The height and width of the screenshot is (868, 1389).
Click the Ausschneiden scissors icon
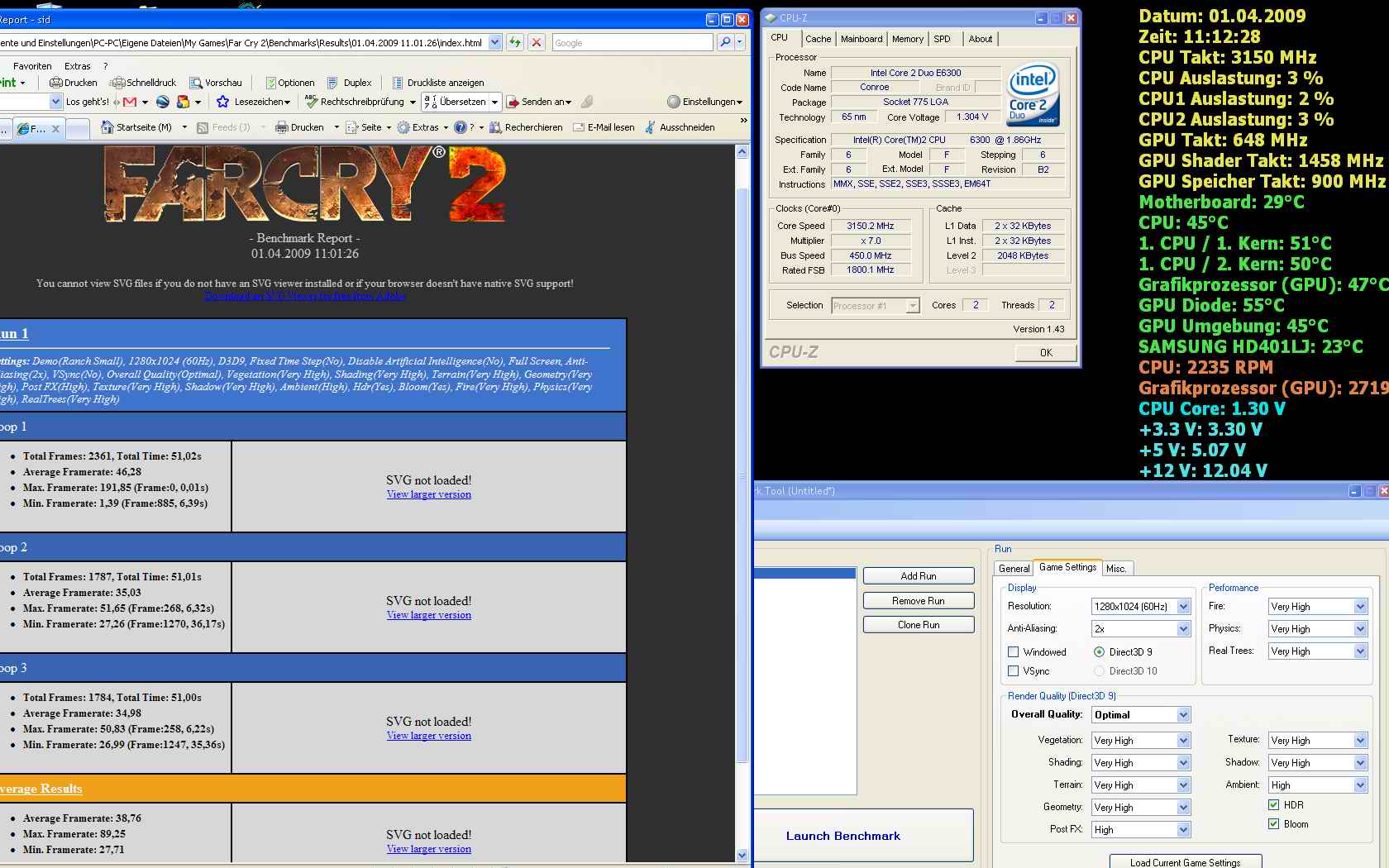pos(651,127)
